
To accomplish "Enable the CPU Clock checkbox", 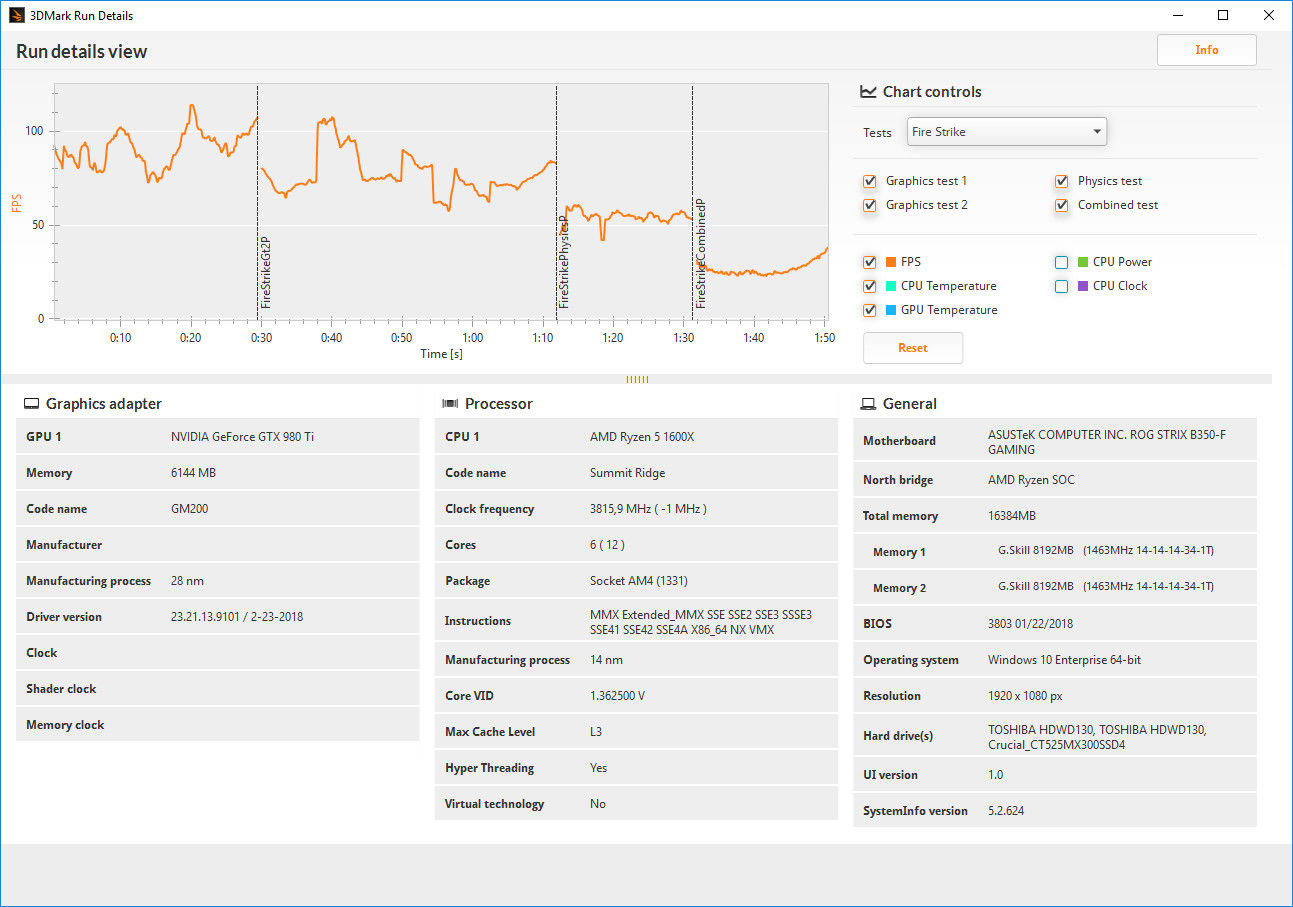I will coord(1062,287).
